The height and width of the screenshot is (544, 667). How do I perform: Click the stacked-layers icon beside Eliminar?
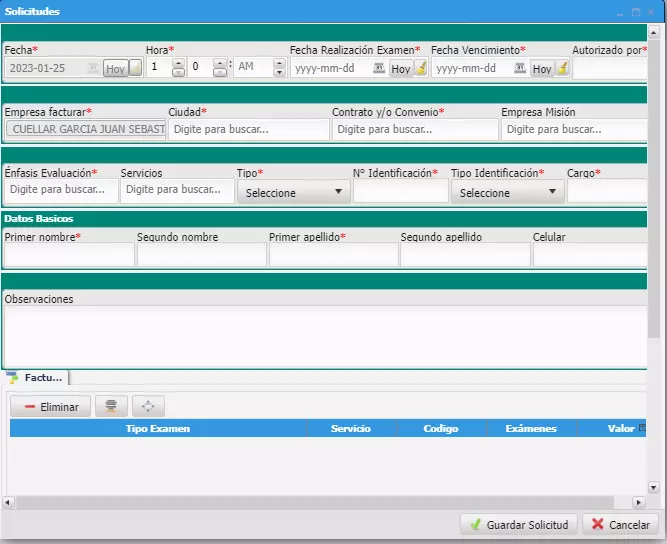coord(111,406)
